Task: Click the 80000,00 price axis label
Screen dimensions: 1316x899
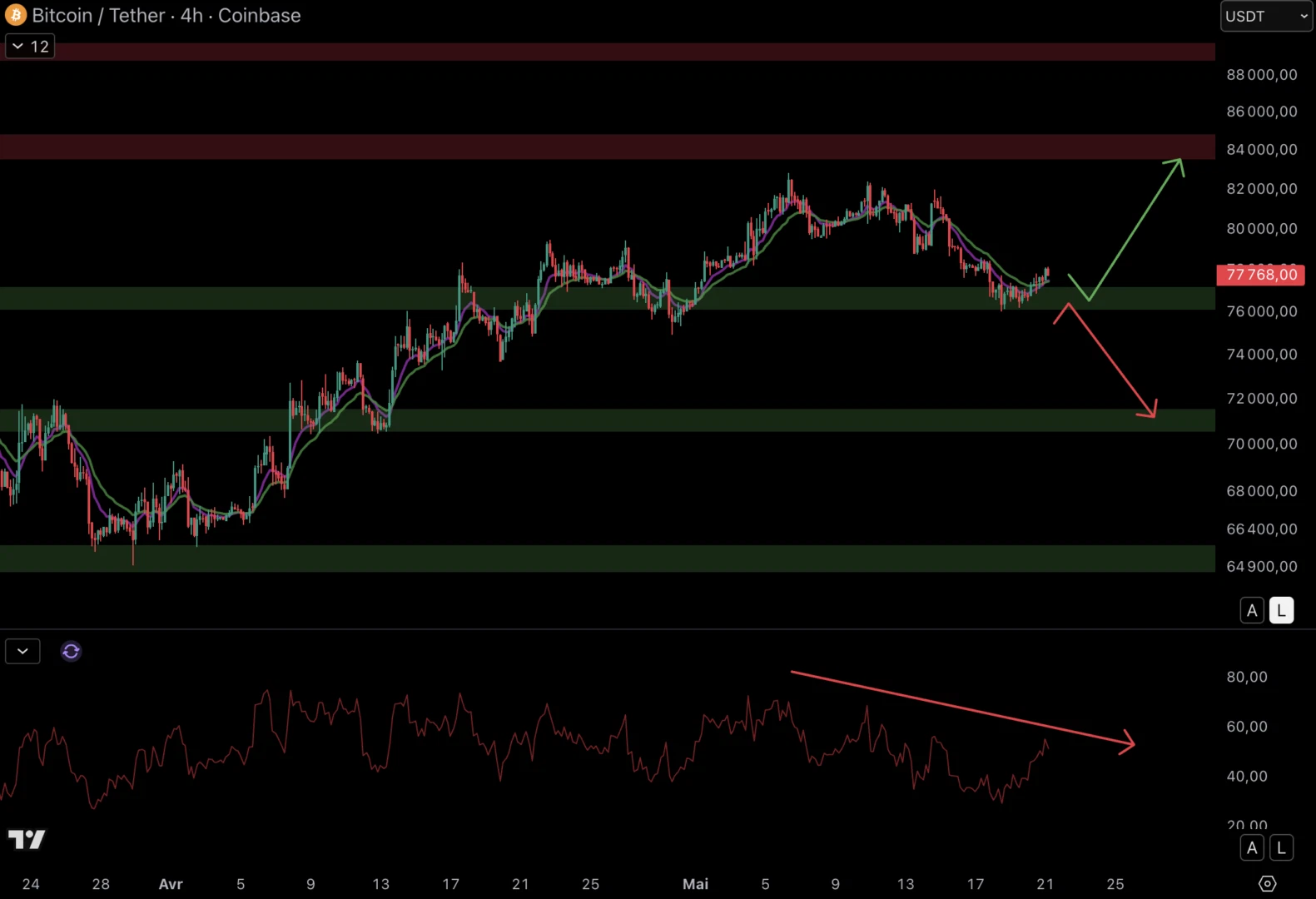Action: click(1262, 229)
